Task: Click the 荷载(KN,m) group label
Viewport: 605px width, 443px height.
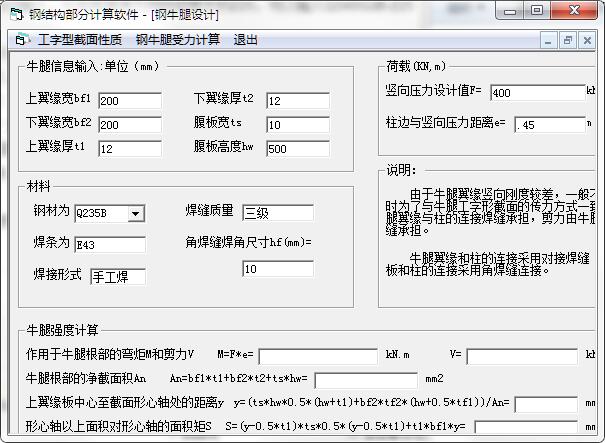Action: pyautogui.click(x=416, y=66)
